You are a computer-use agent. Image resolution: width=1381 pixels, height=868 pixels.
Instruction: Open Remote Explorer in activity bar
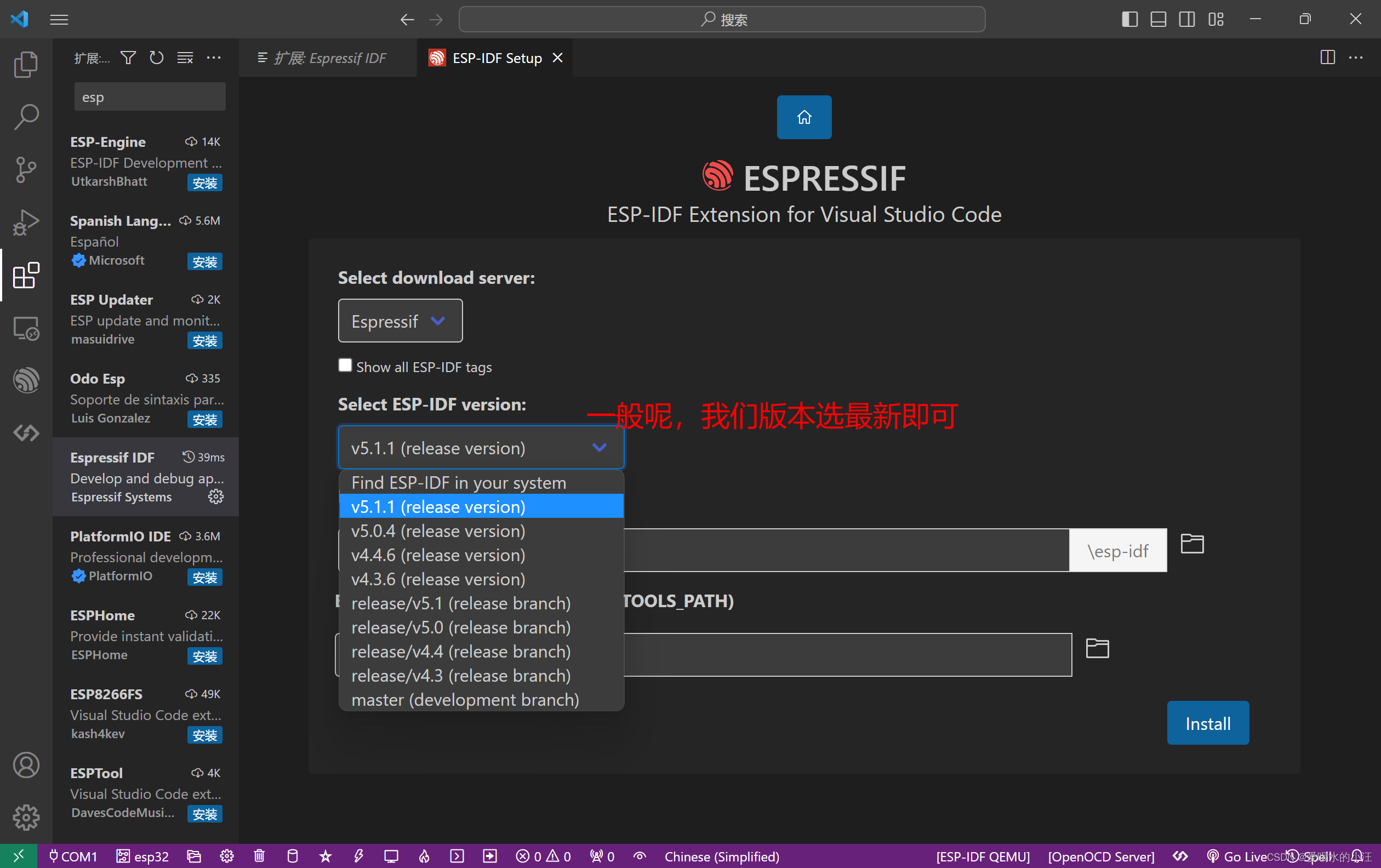pyautogui.click(x=26, y=328)
